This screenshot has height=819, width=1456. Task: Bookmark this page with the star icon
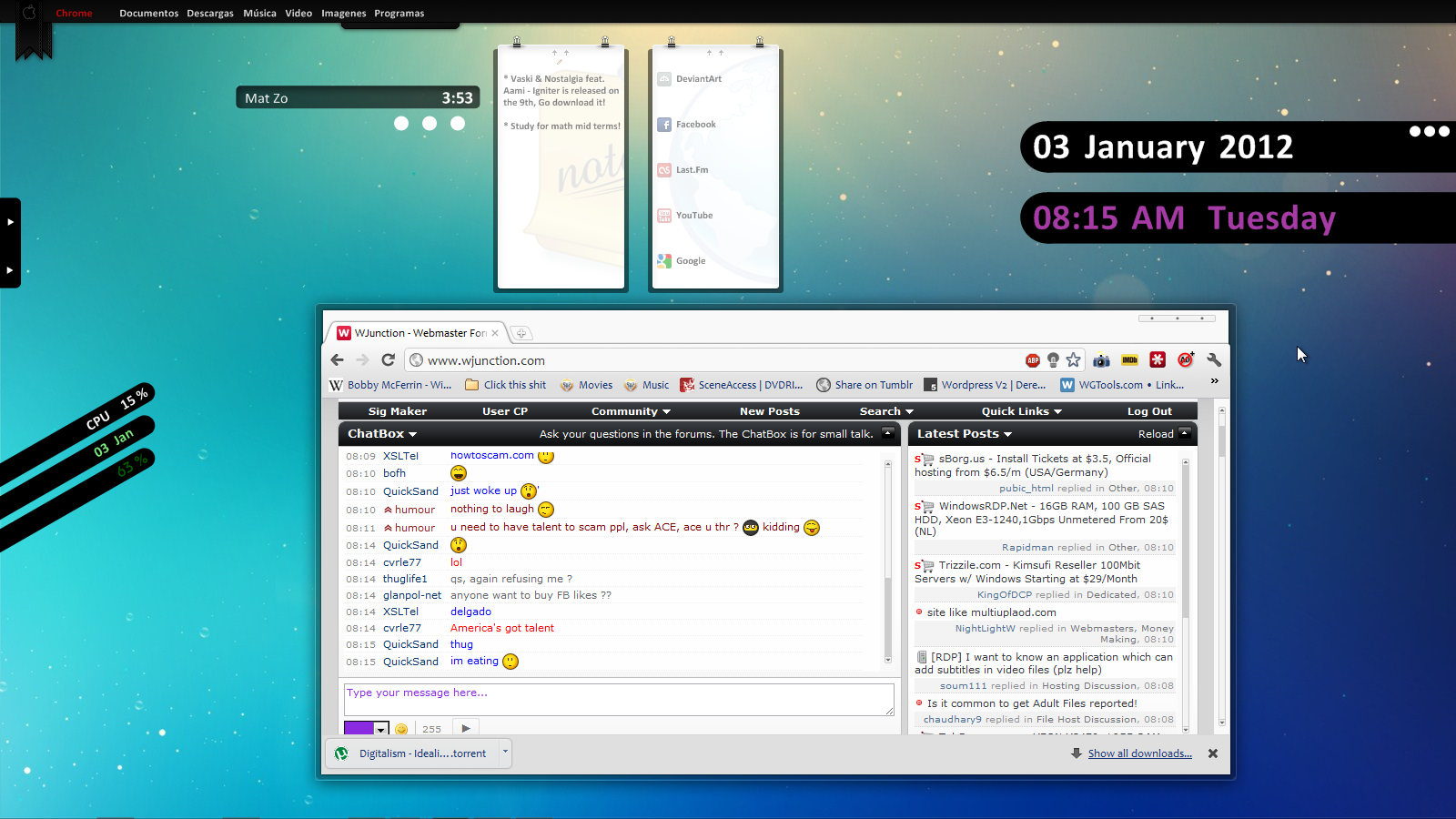1074,360
